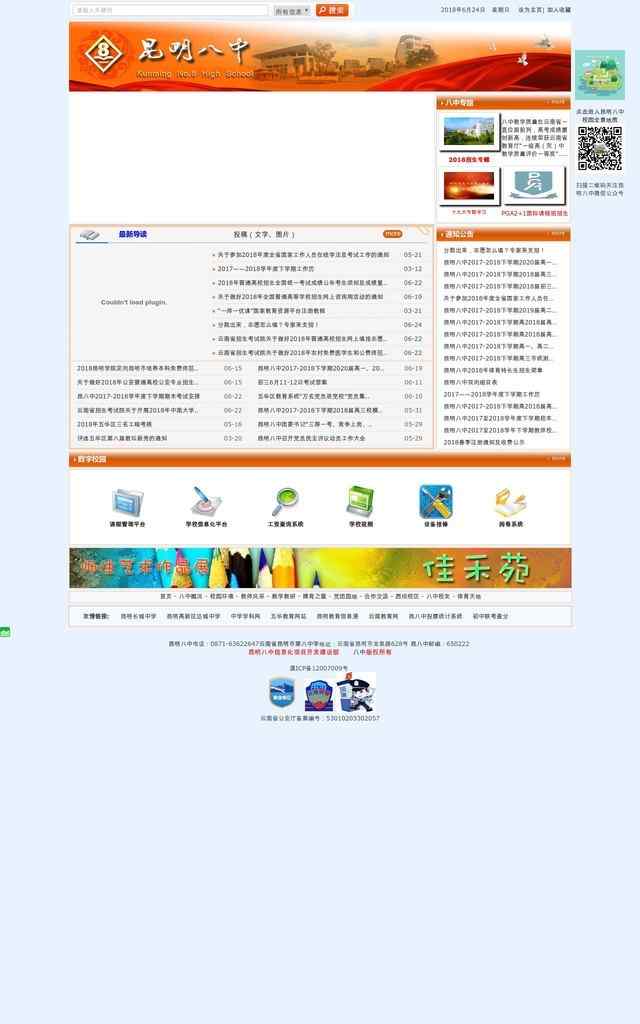Screen dimensions: 640x1024
Task: Select the 最新导读 tab
Action: point(132,234)
